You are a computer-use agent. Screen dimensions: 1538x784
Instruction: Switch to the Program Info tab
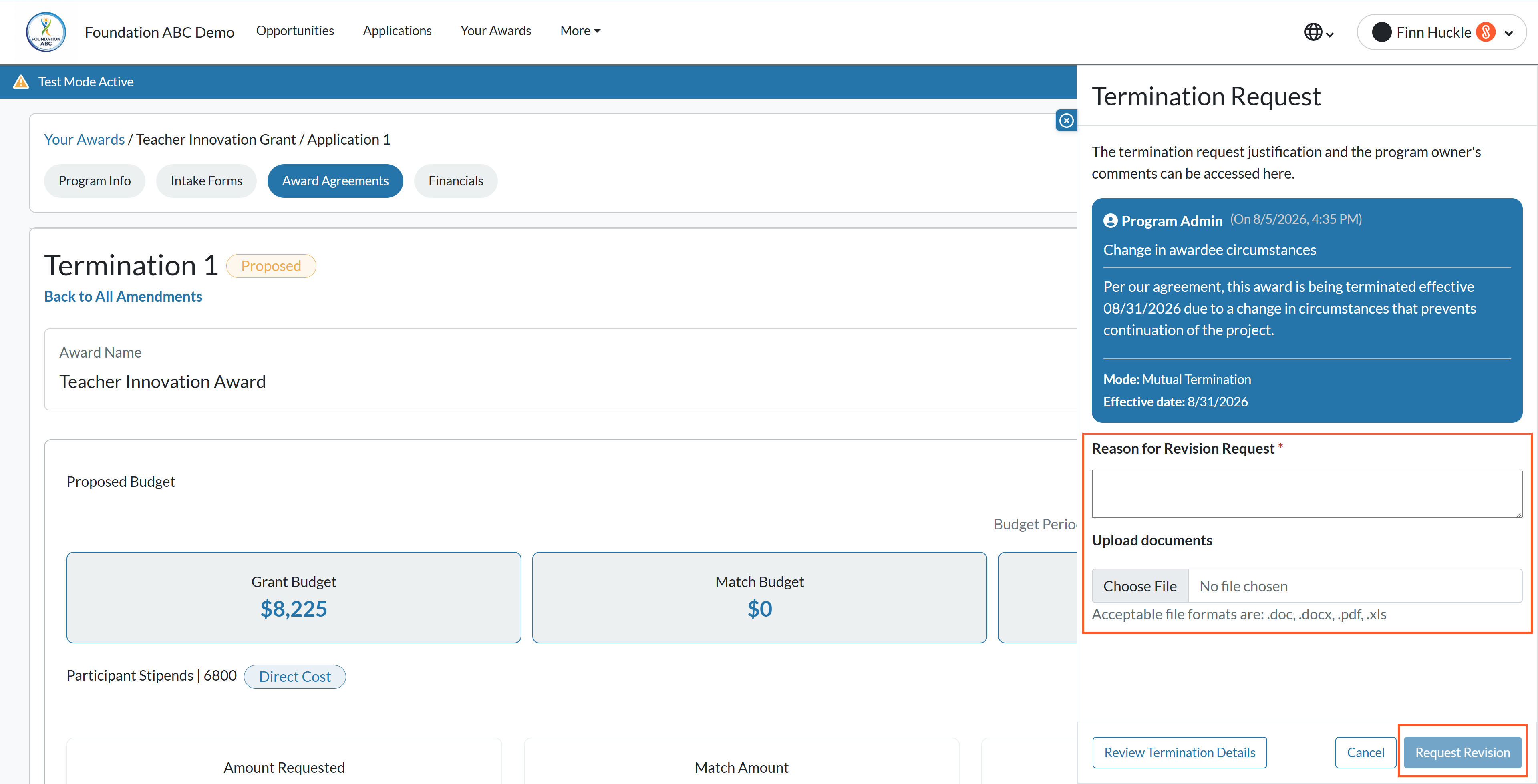95,181
